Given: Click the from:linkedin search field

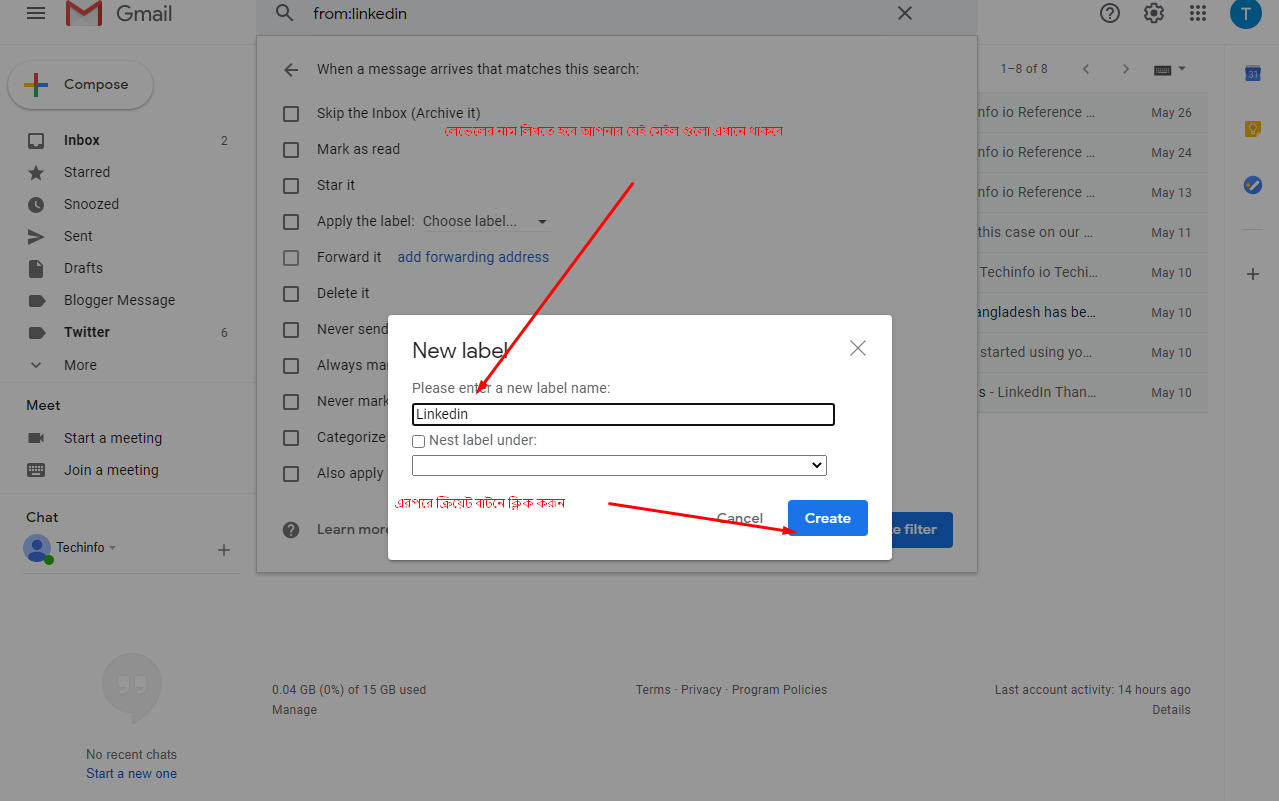Looking at the screenshot, I should point(600,14).
